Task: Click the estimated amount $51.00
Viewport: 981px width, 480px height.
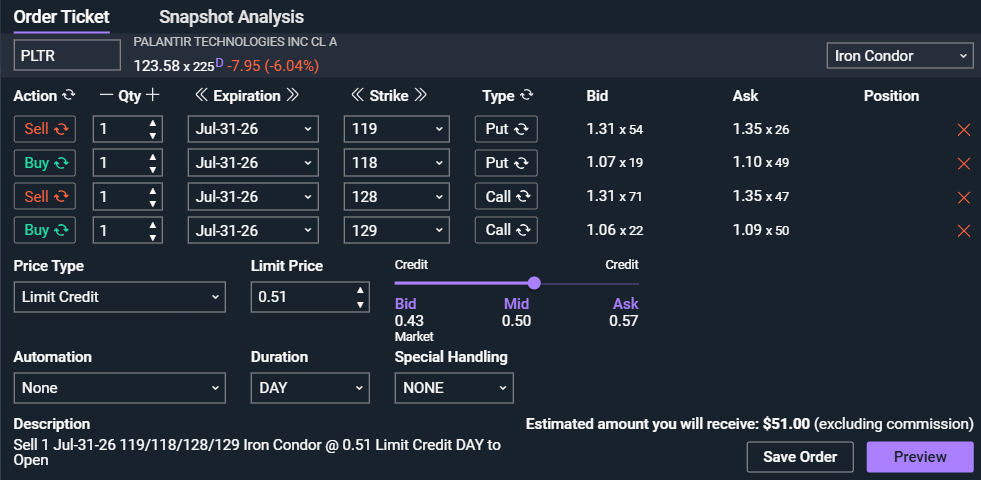Action: point(786,424)
